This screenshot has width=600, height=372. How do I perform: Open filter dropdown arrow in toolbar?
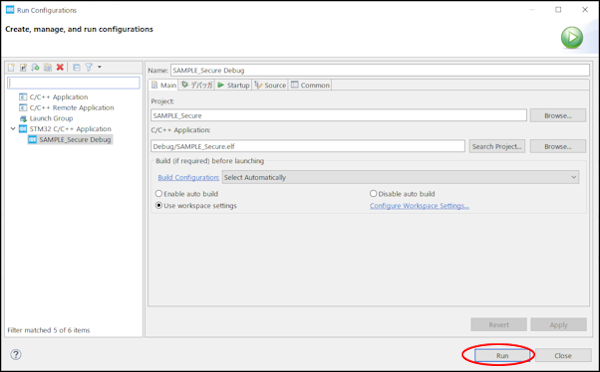click(x=99, y=67)
